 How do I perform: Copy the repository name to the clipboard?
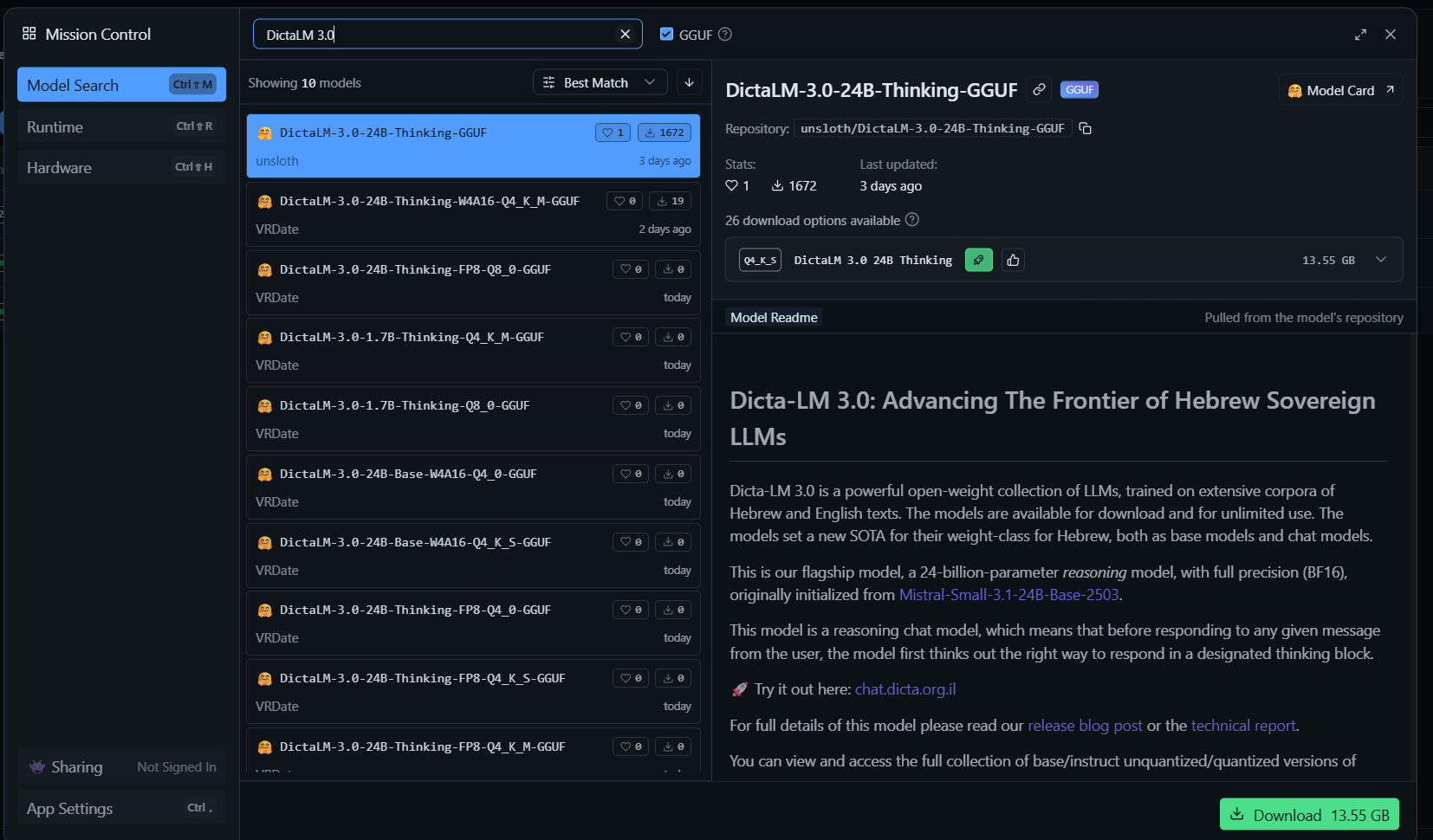click(x=1085, y=129)
